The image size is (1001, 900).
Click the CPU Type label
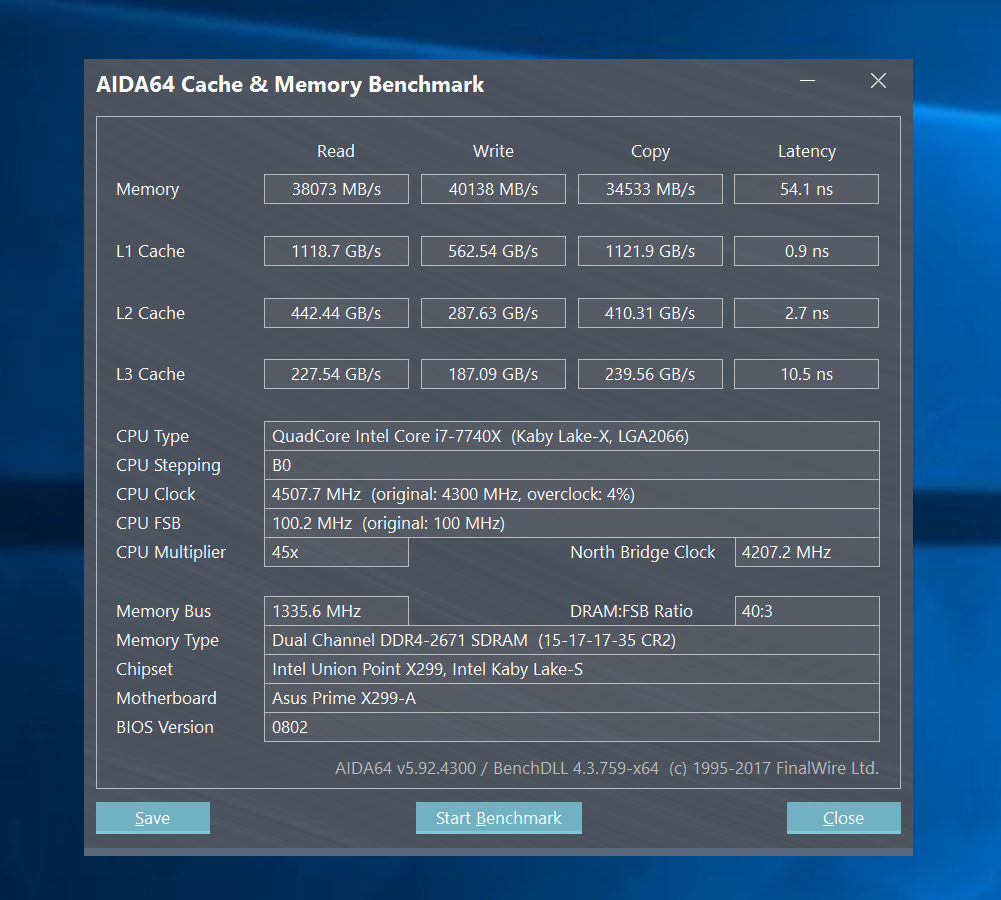(153, 437)
